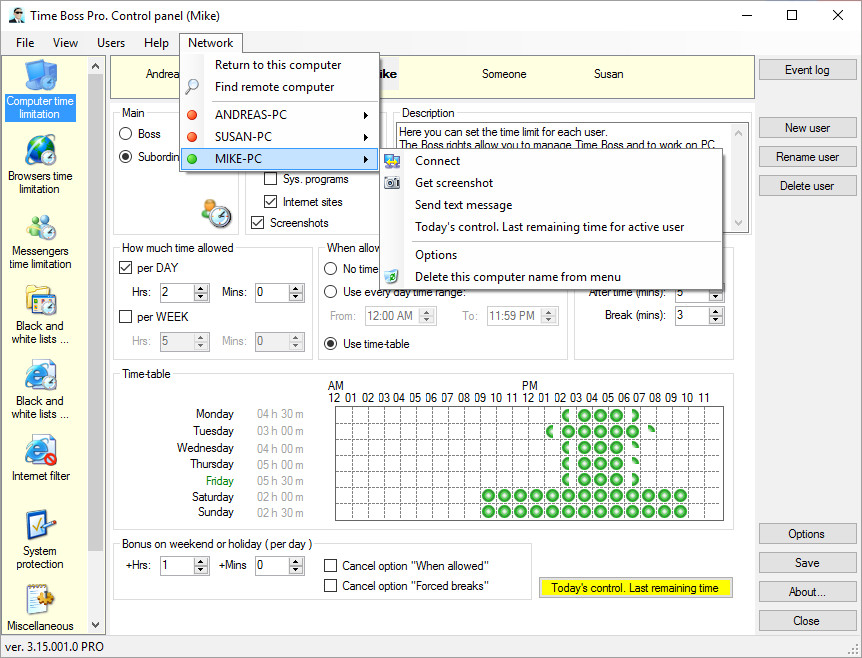Viewport: 862px width, 658px height.
Task: Click per DAY Hrs spinner arrows
Action: (201, 292)
